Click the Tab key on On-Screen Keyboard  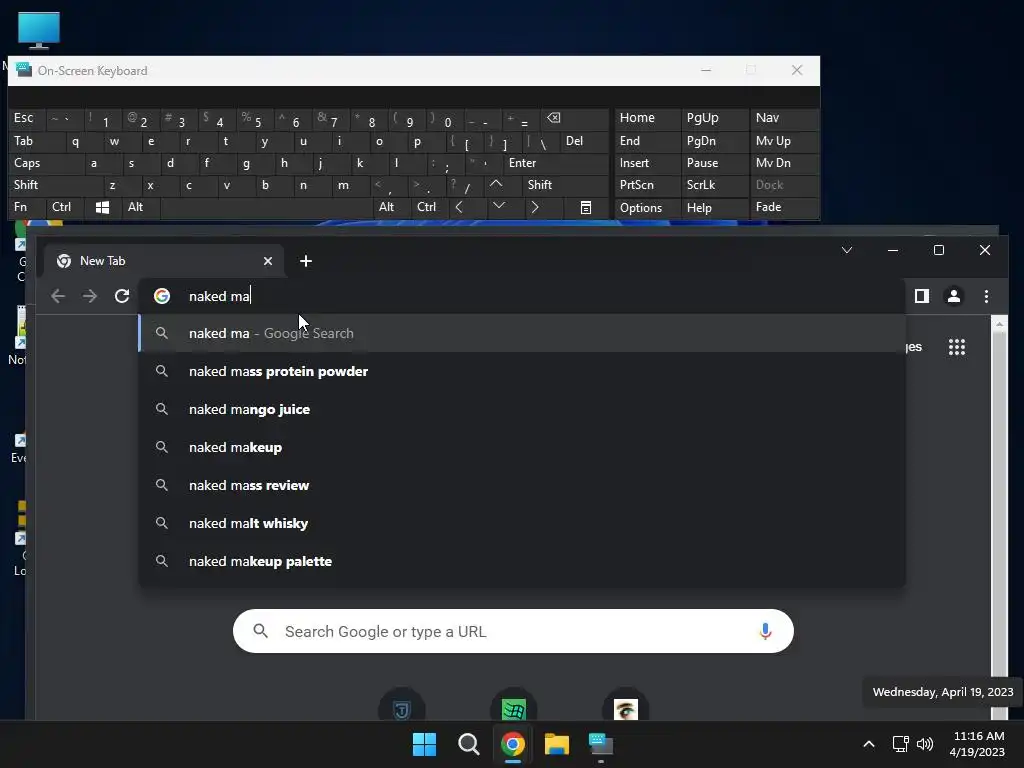tap(37, 141)
